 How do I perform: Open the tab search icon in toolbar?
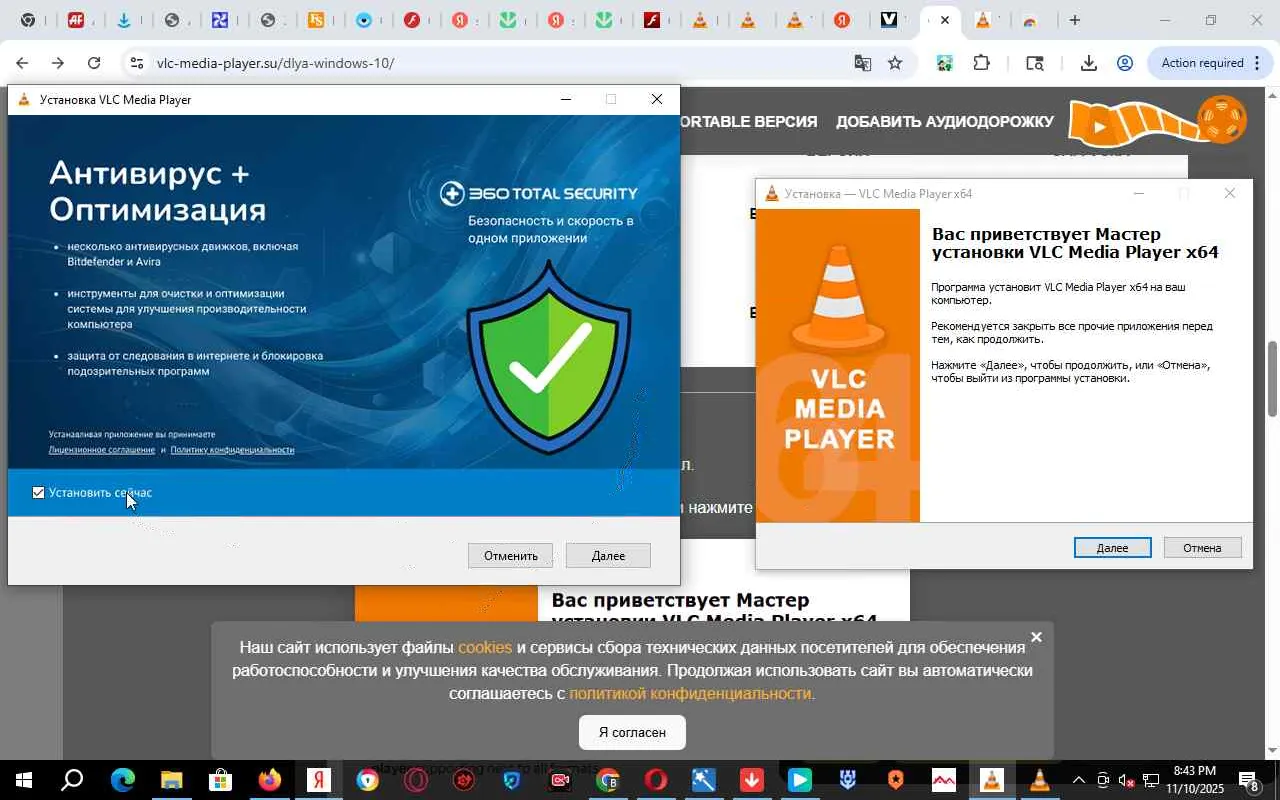coord(1035,63)
